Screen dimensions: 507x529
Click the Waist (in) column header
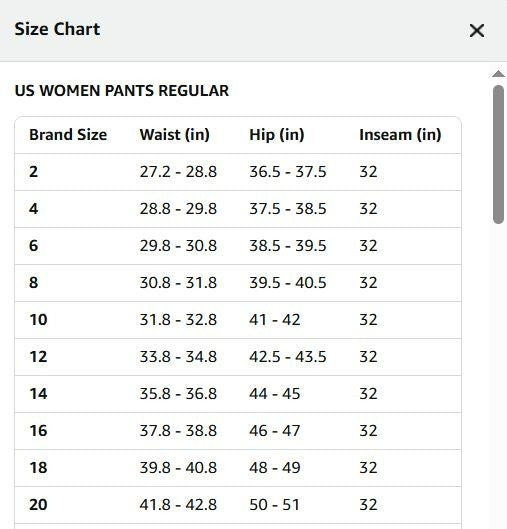pos(175,135)
